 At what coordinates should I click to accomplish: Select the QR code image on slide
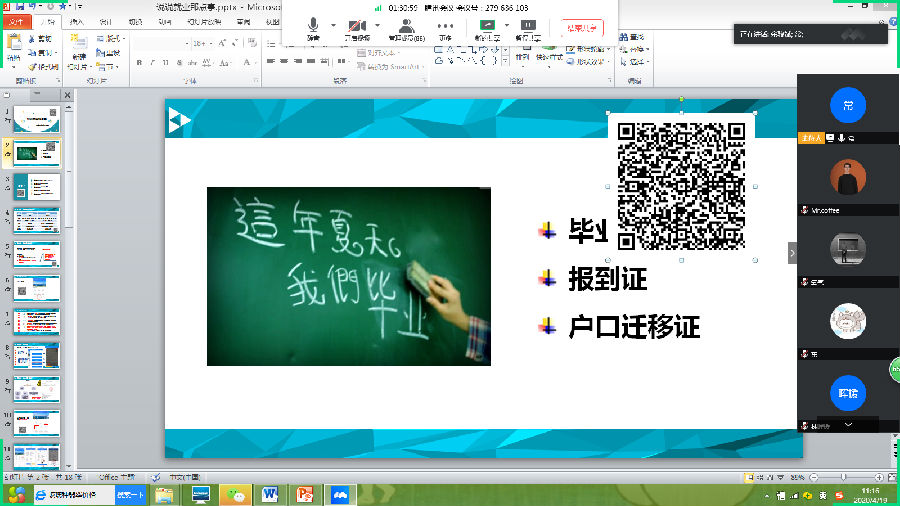pyautogui.click(x=681, y=183)
